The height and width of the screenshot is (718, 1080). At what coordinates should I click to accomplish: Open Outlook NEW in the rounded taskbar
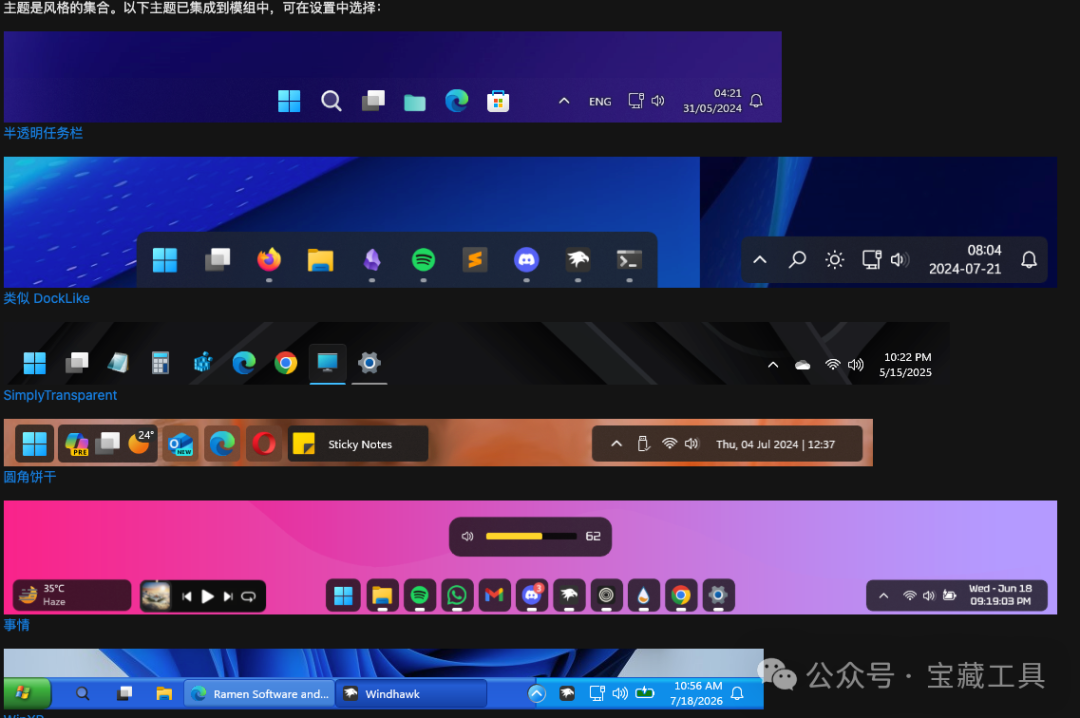180,444
